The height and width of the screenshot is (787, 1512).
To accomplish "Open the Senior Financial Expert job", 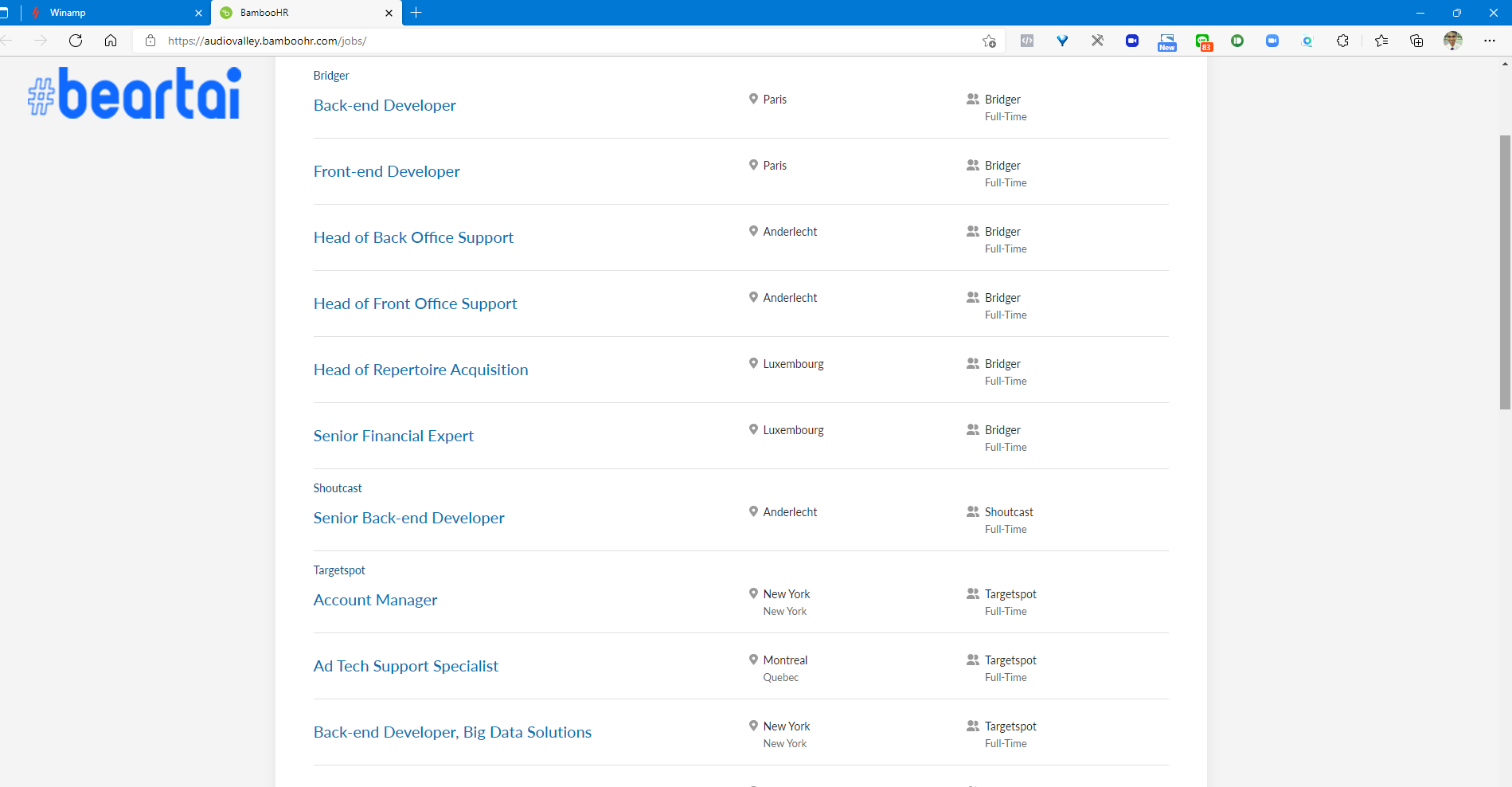I will tap(393, 436).
